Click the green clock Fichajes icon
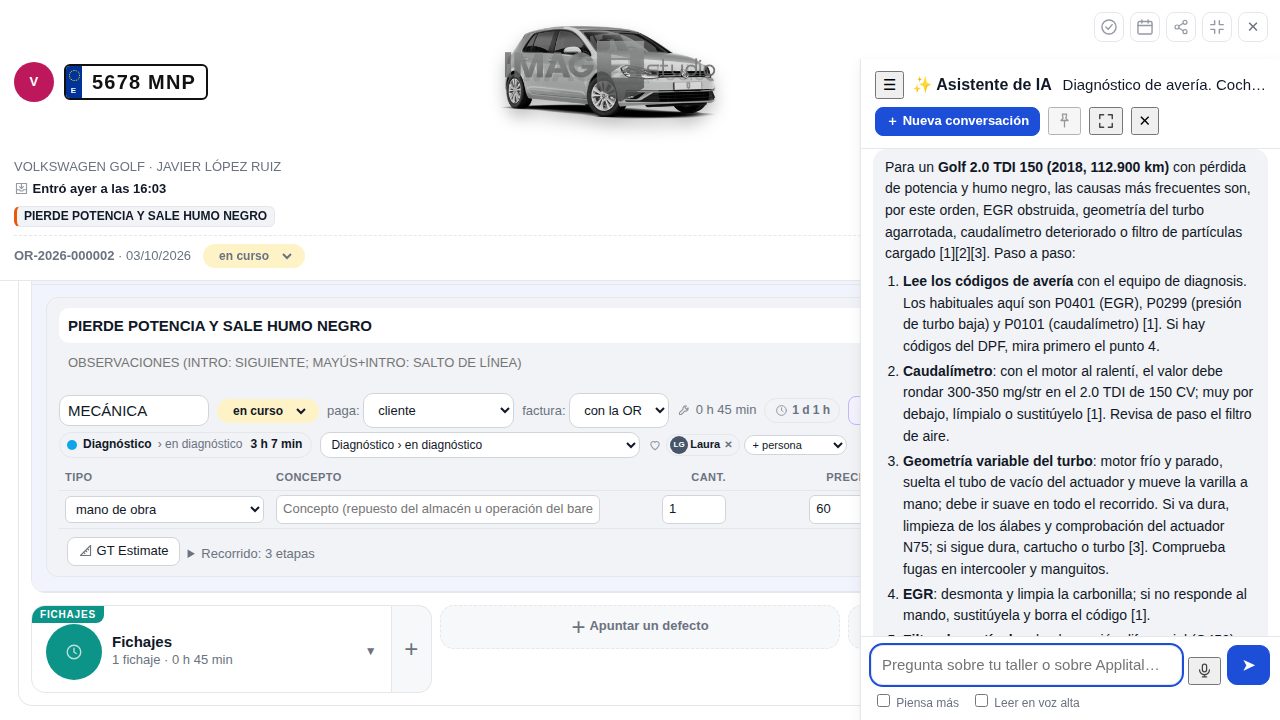Viewport: 1280px width, 720px height. point(74,652)
